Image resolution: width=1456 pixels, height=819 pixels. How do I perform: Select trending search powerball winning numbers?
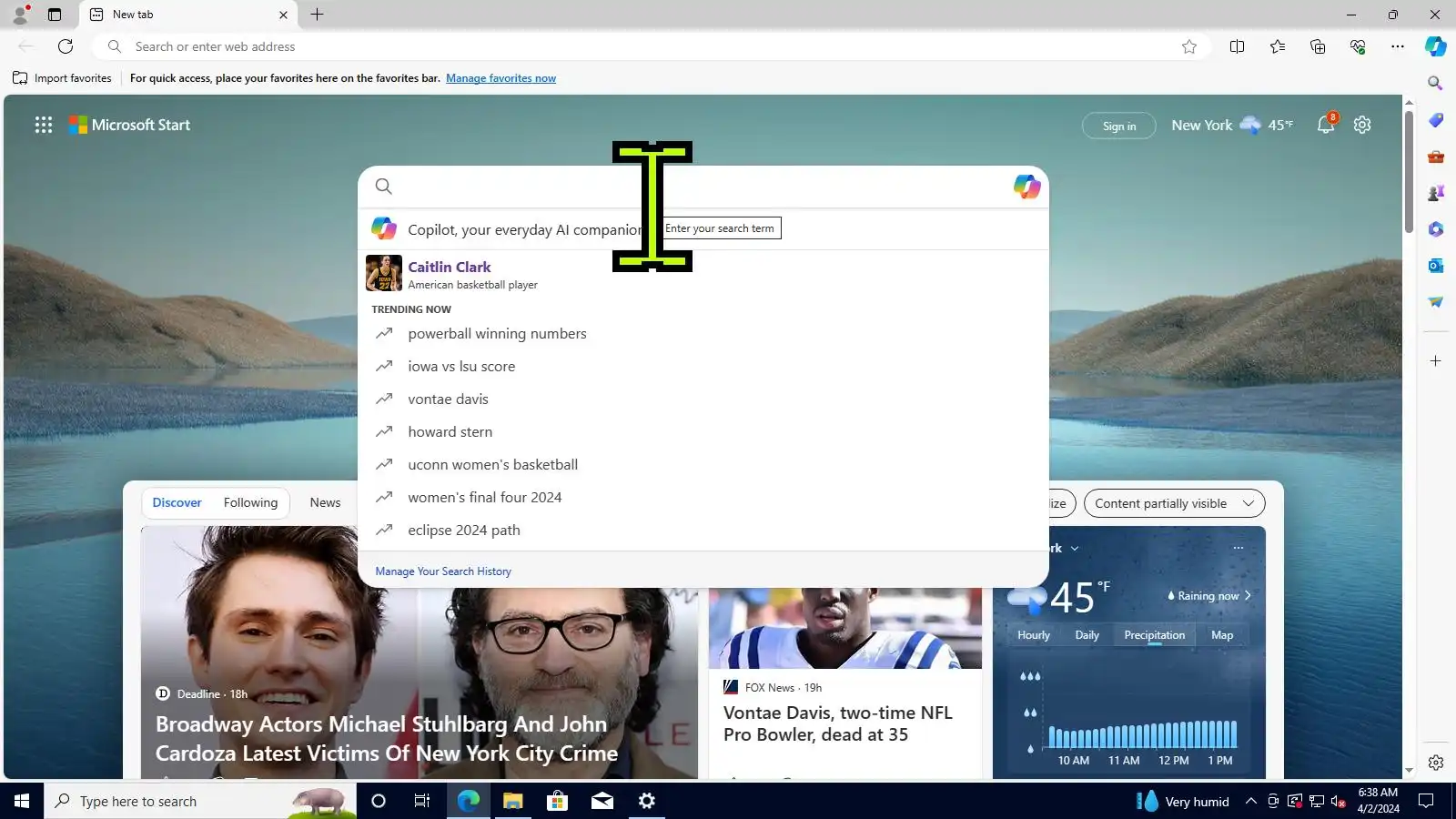click(703, 334)
